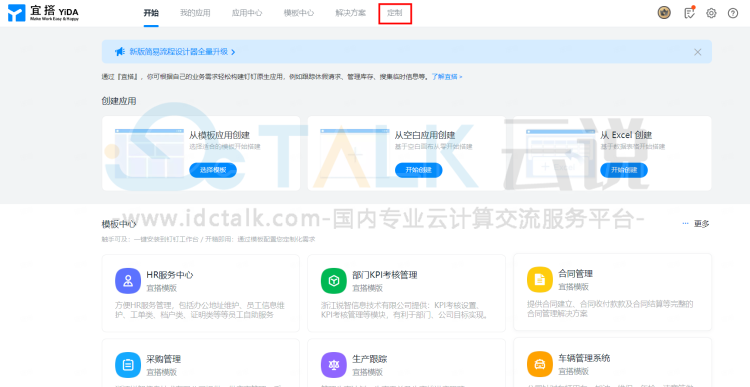Click the 车辆管理系统 car icon
Image resolution: width=750 pixels, height=387 pixels.
[540, 364]
